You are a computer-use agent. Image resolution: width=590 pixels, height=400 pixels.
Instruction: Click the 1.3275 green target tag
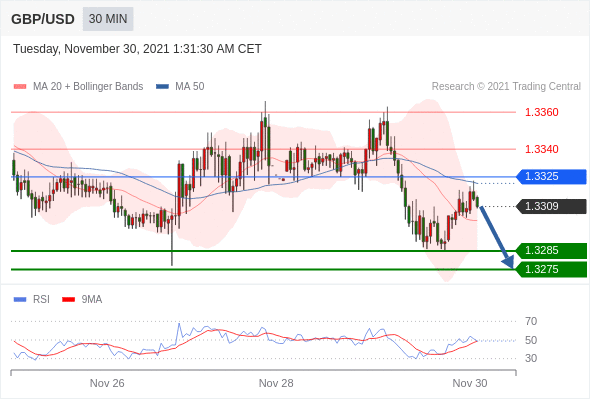tap(551, 269)
